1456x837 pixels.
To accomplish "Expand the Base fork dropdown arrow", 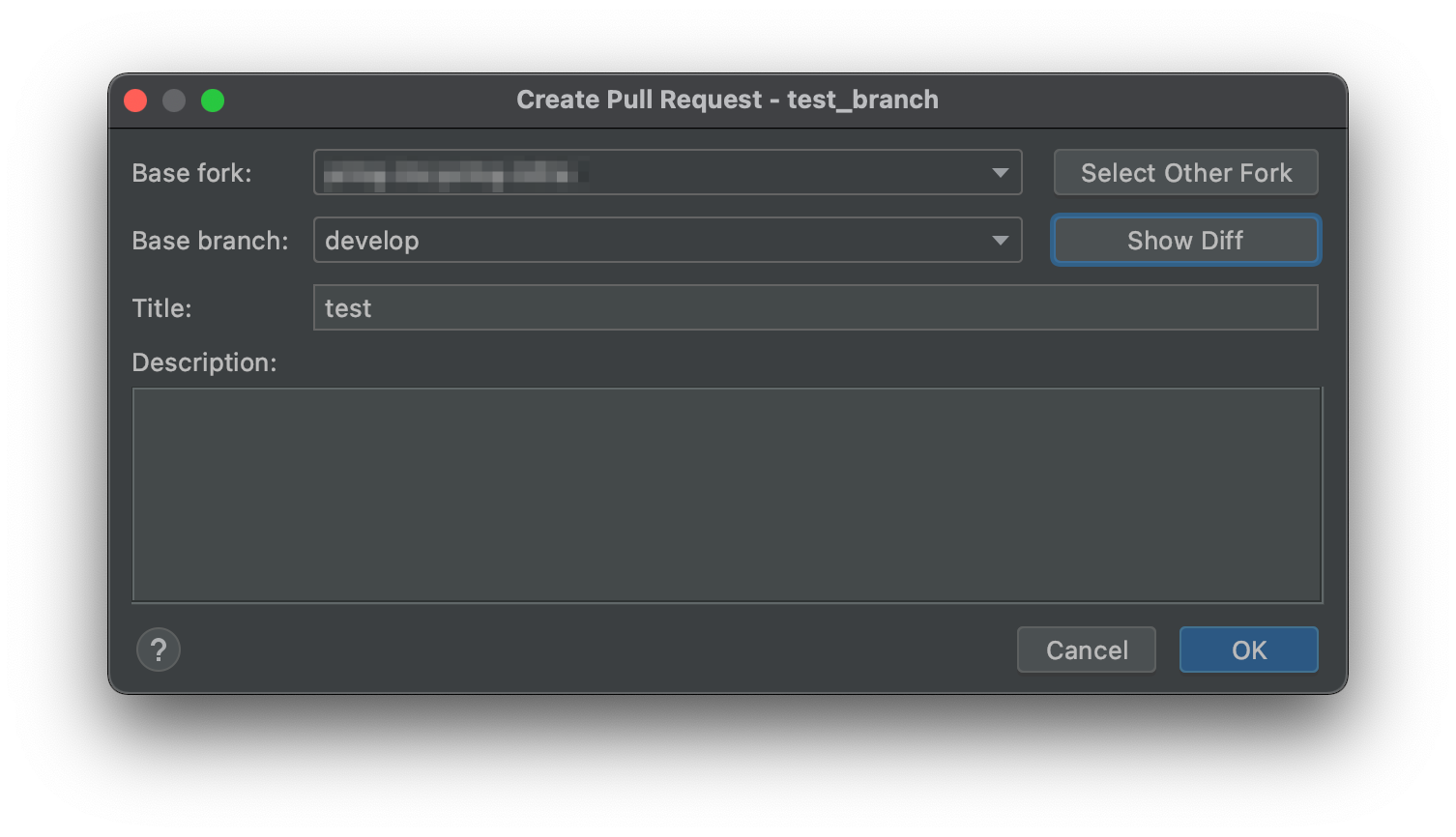I will (1001, 173).
